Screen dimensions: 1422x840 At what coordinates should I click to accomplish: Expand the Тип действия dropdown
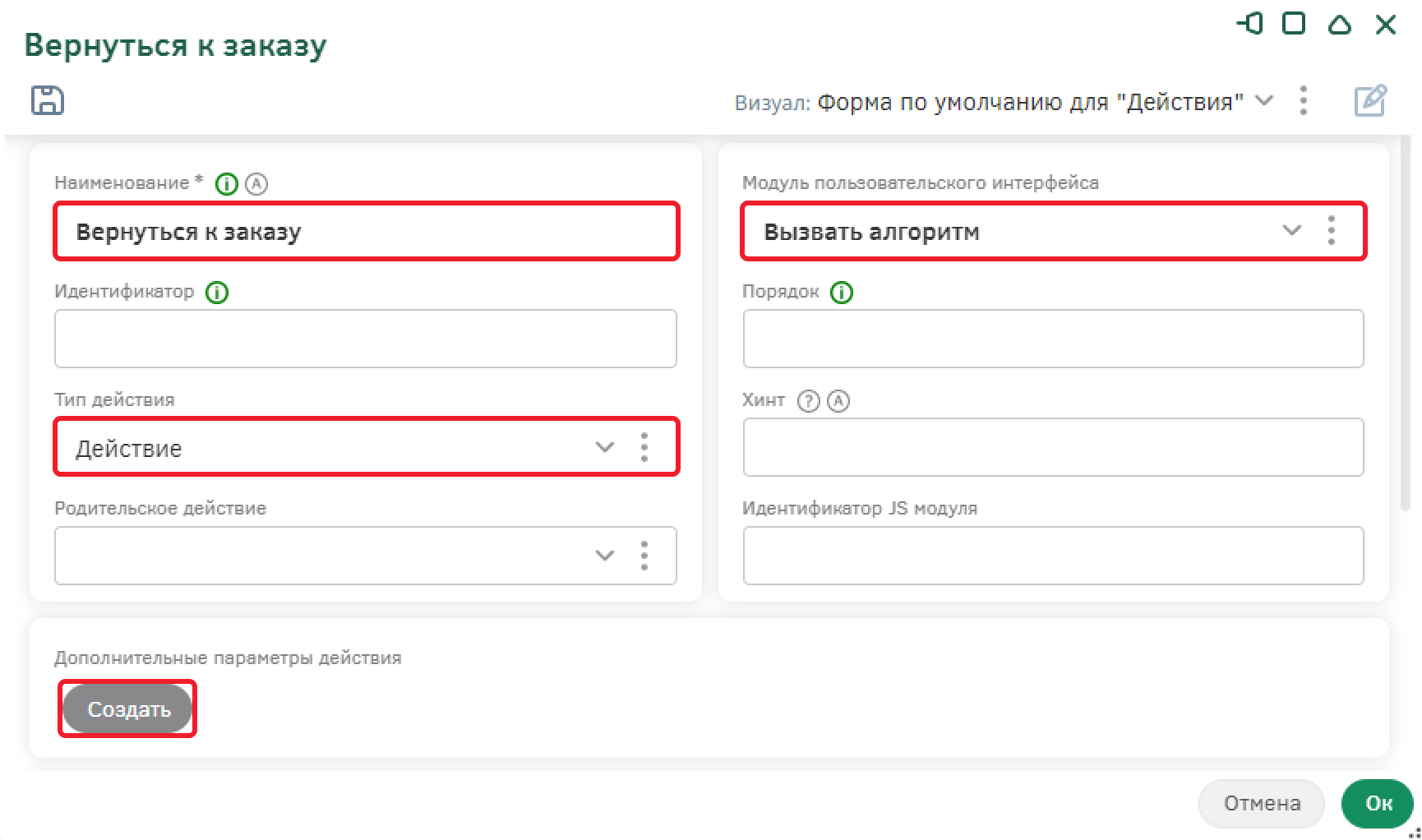click(605, 447)
